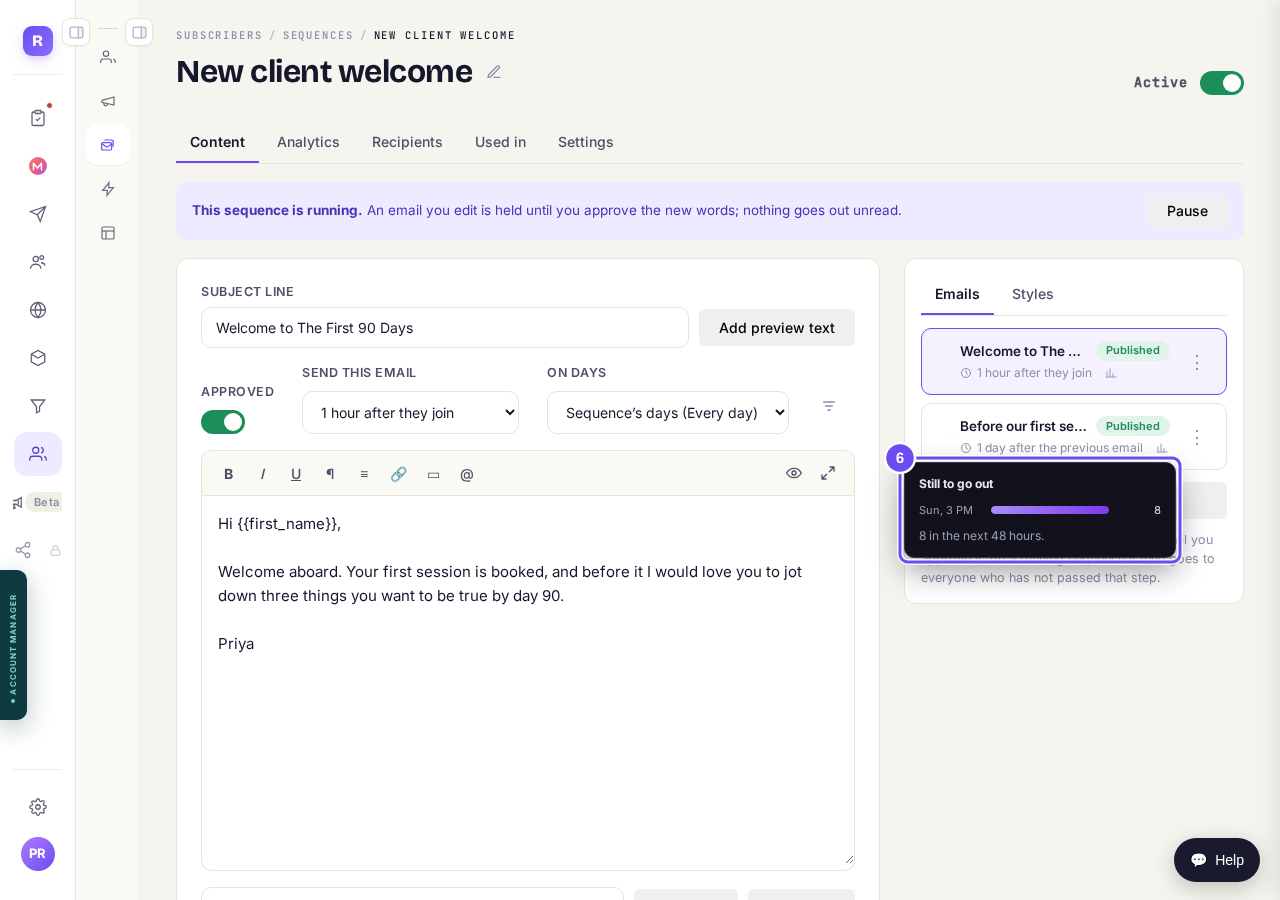Toggle the secondary sidebar panel button
The width and height of the screenshot is (1280, 900).
(139, 32)
